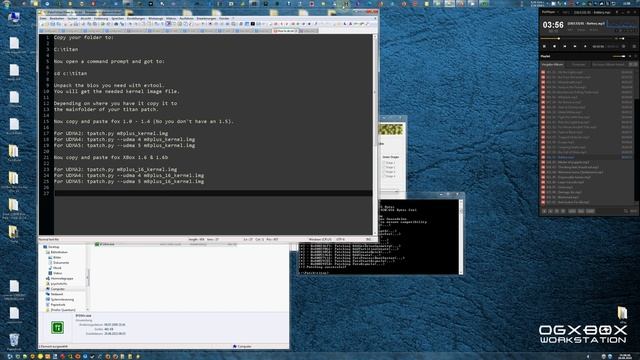Open the Datei menu in Notepad++
The image size is (640, 360).
tap(43, 18)
